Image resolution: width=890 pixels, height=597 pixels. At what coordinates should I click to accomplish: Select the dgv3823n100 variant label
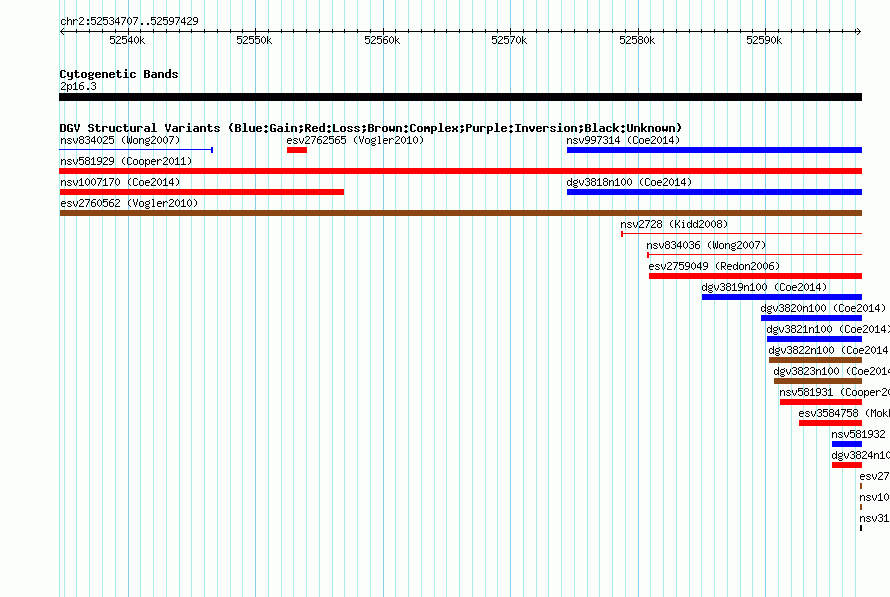[x=832, y=371]
